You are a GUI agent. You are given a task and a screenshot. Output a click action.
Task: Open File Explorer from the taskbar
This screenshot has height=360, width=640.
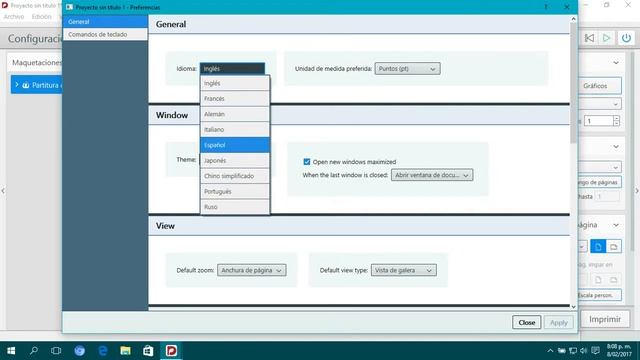[x=125, y=351]
